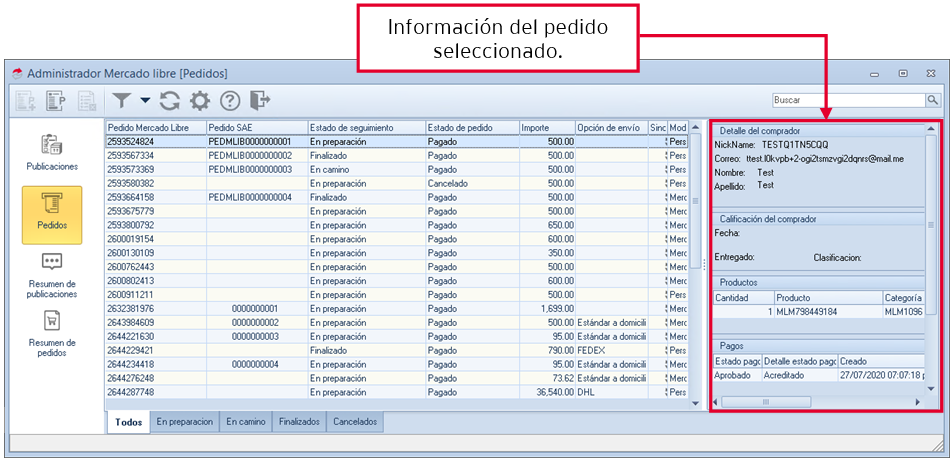The width and height of the screenshot is (950, 458).
Task: Switch to the En camino tab
Action: [x=246, y=422]
